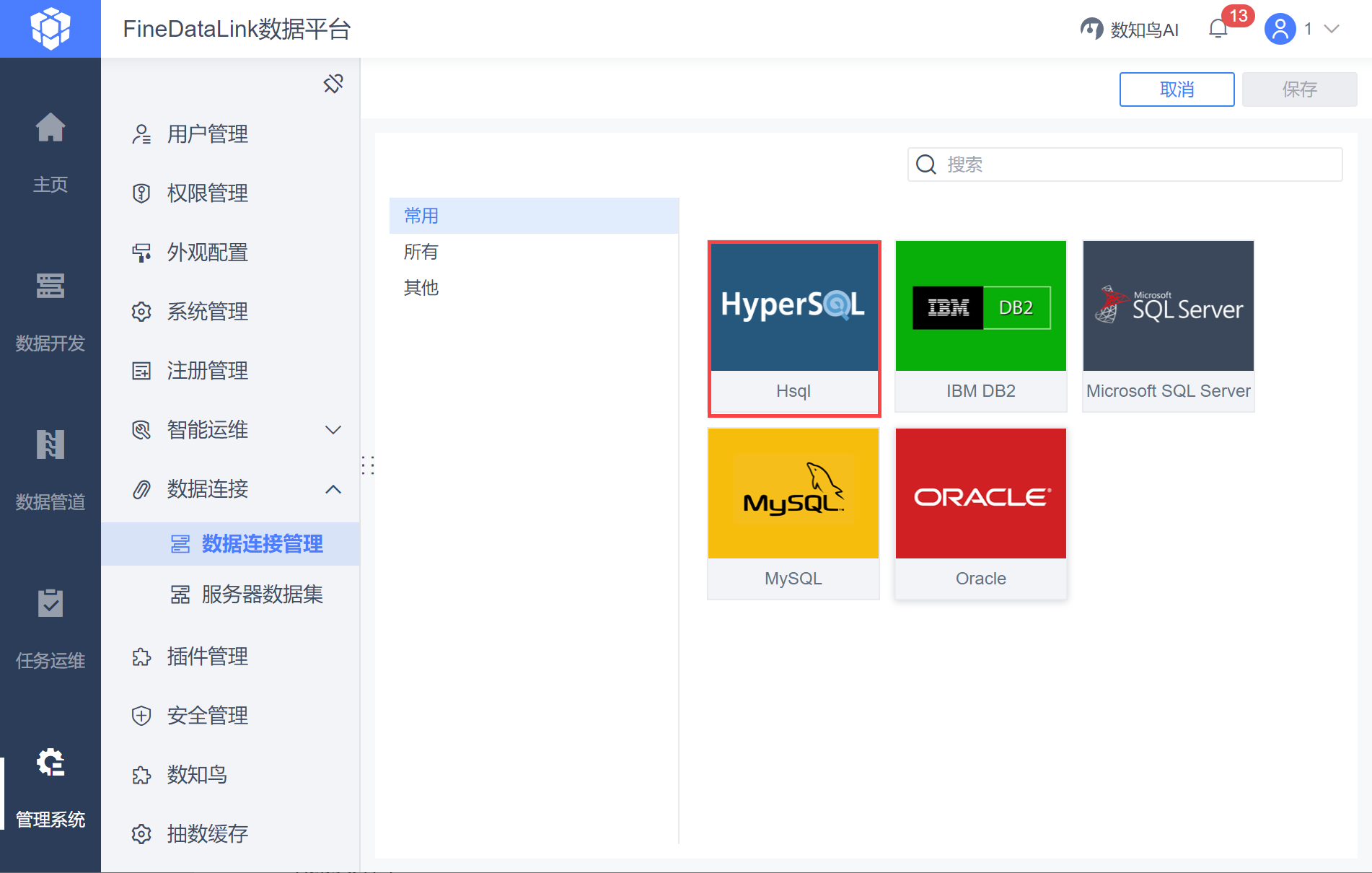Click the 权限管理 shield icon

tap(141, 193)
